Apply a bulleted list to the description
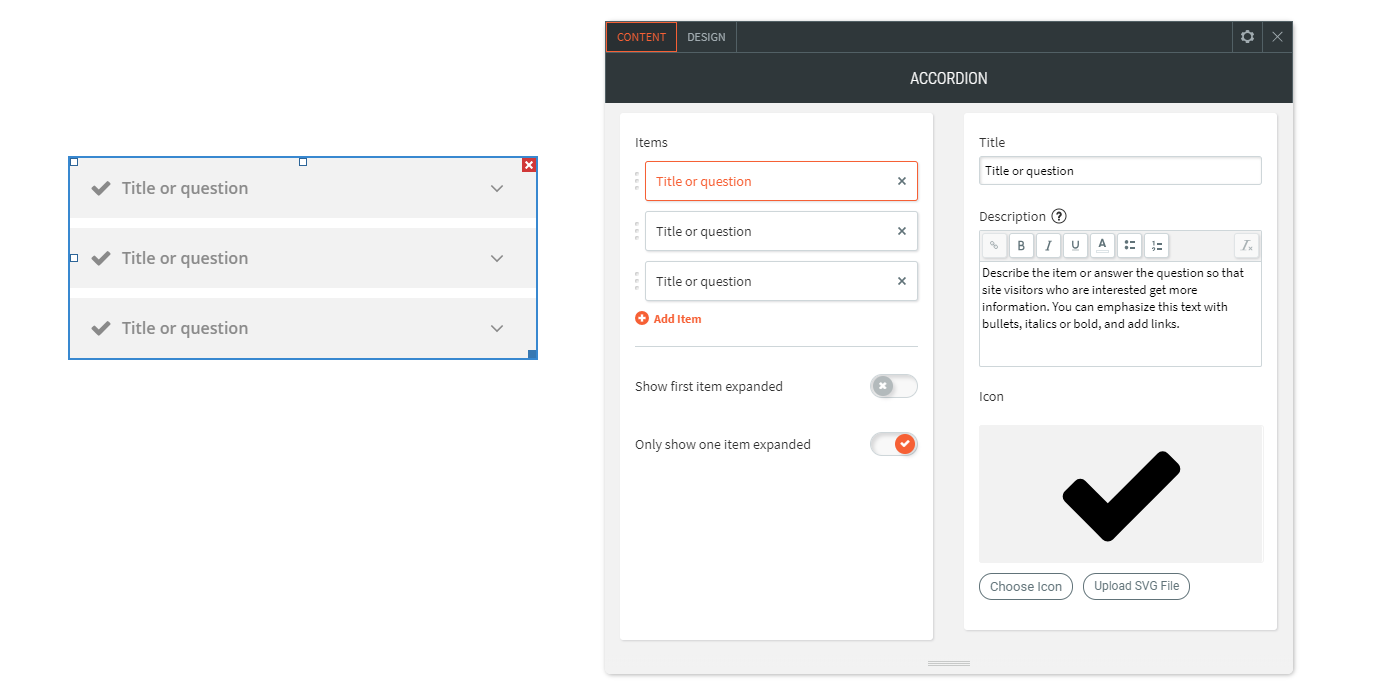Image resolution: width=1396 pixels, height=695 pixels. pos(1129,245)
